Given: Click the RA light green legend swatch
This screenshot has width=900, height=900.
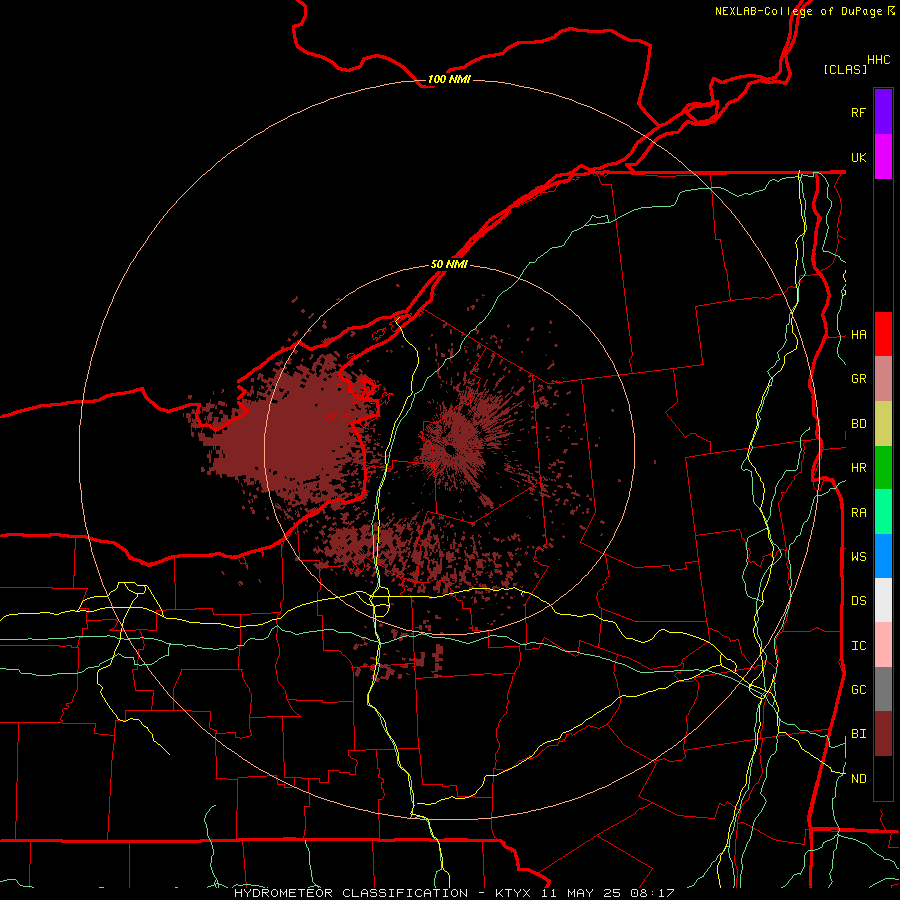Looking at the screenshot, I should tap(883, 512).
